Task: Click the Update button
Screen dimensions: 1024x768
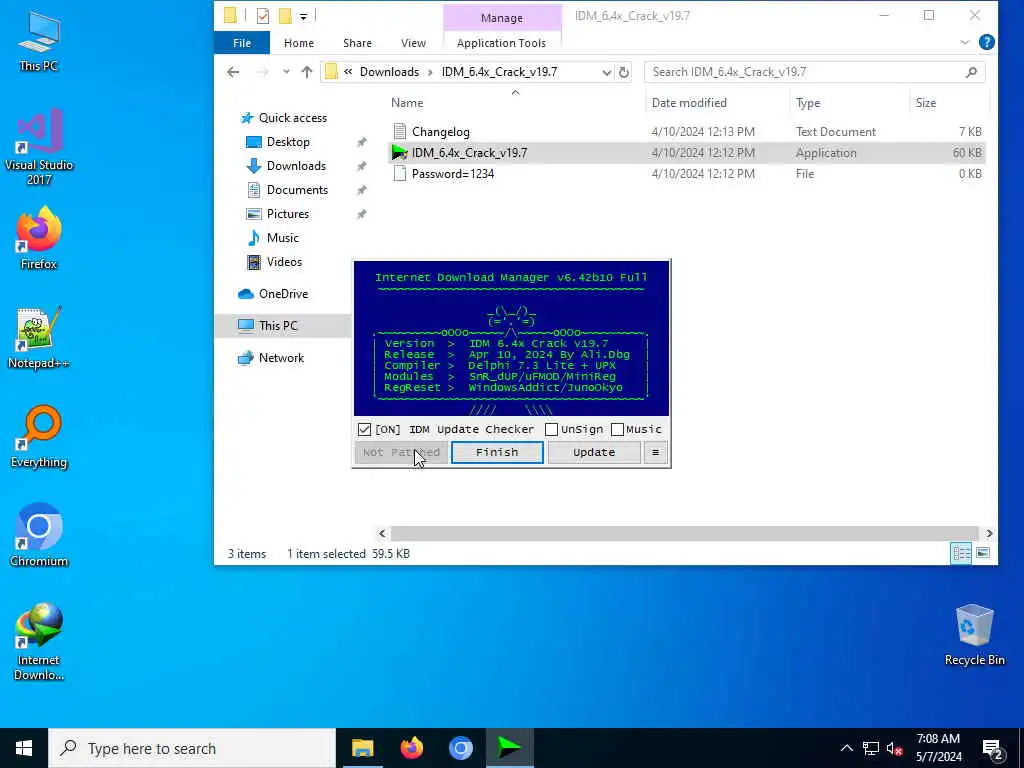Action: (594, 452)
